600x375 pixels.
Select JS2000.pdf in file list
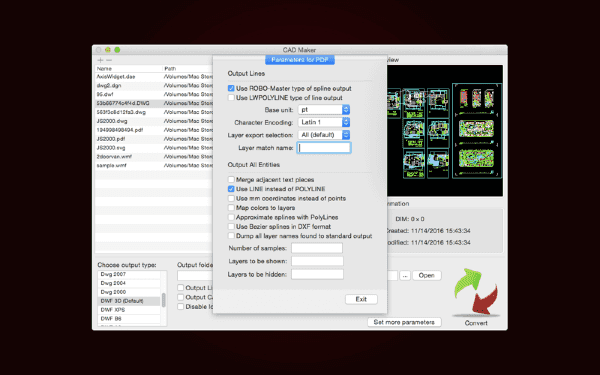click(x=154, y=139)
